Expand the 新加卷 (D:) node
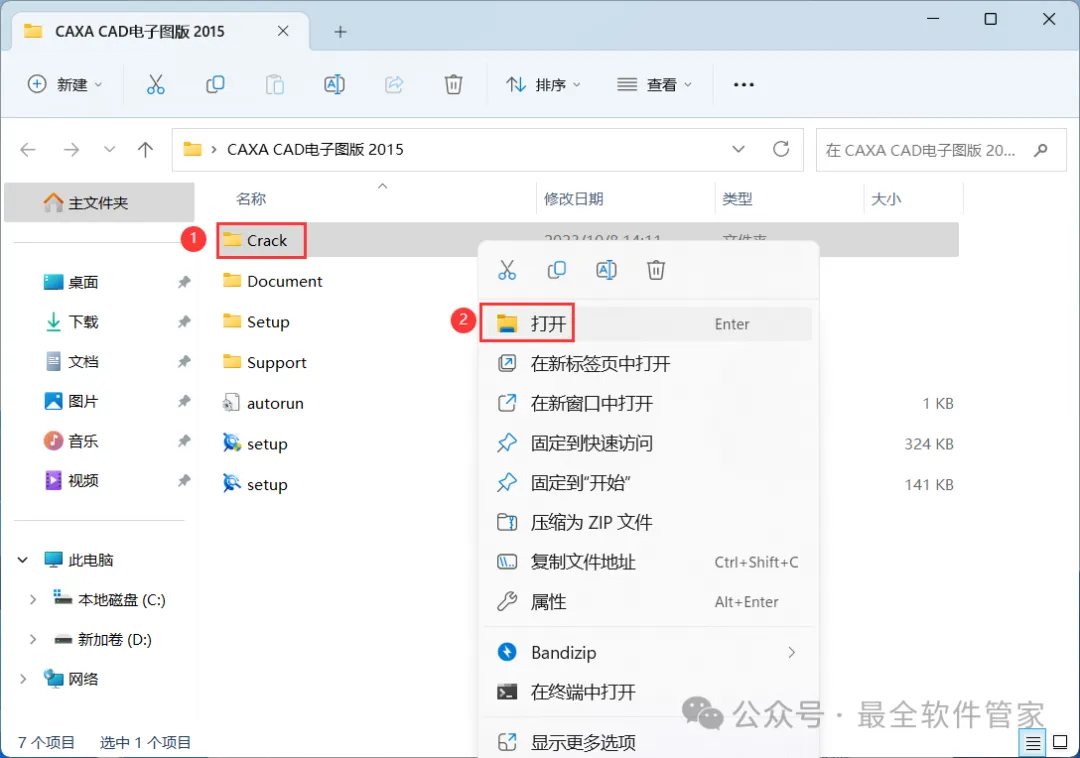The image size is (1080, 758). coord(32,640)
